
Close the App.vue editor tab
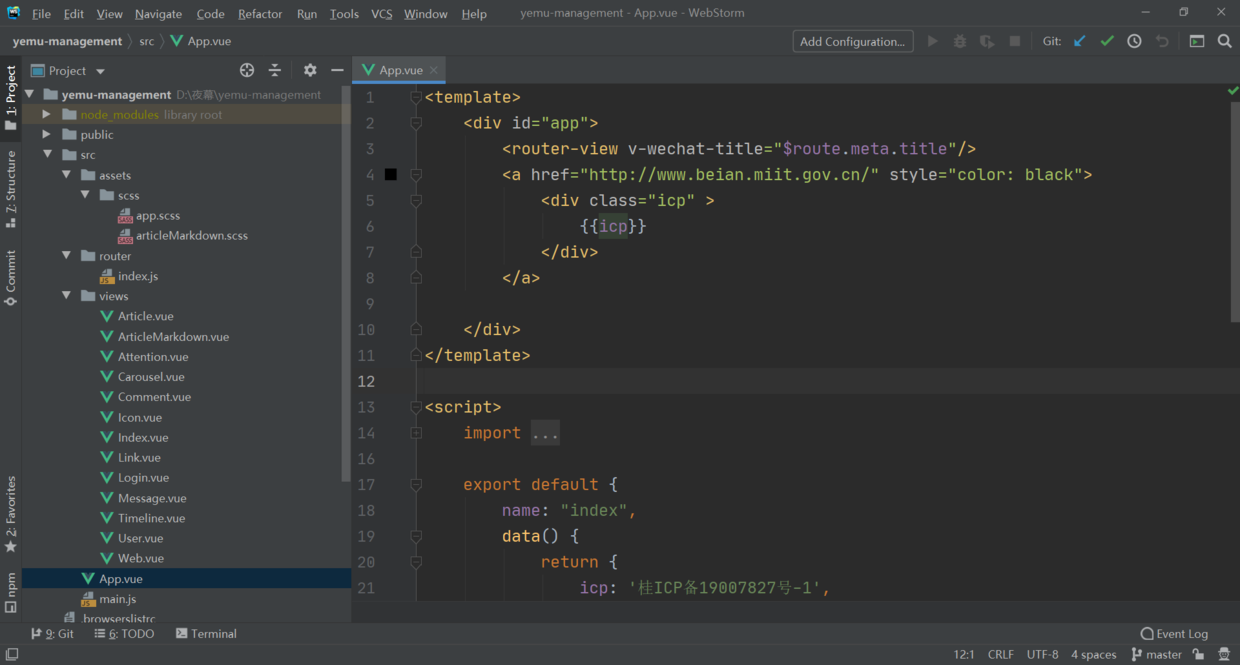tap(433, 70)
